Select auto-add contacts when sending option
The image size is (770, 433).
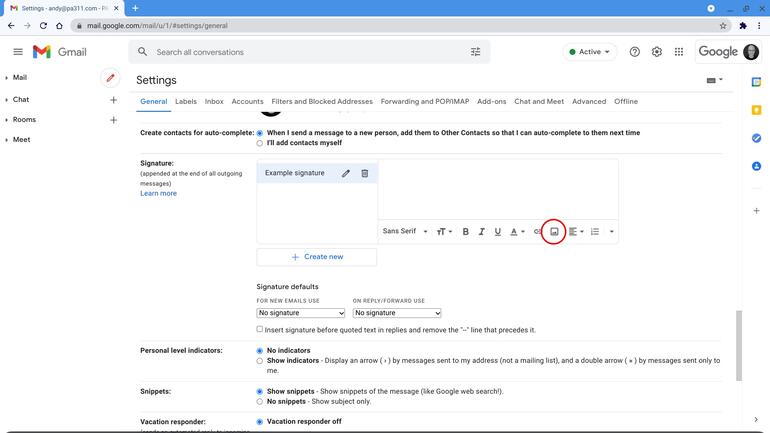[x=260, y=133]
